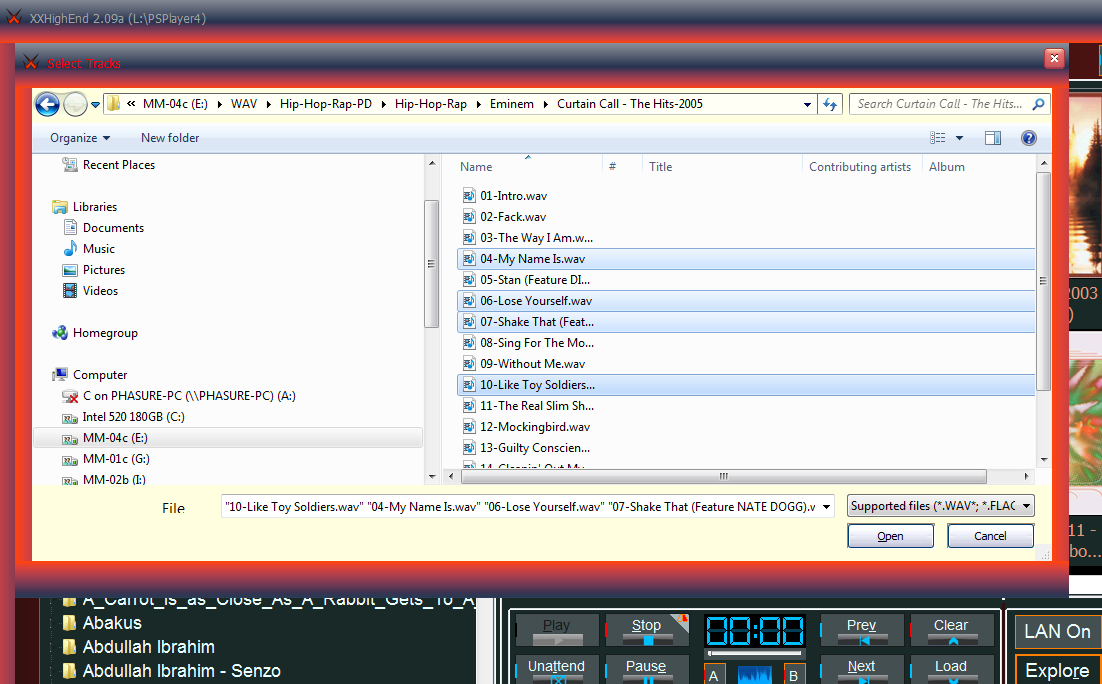Click the Pictures library icon

(x=70, y=270)
